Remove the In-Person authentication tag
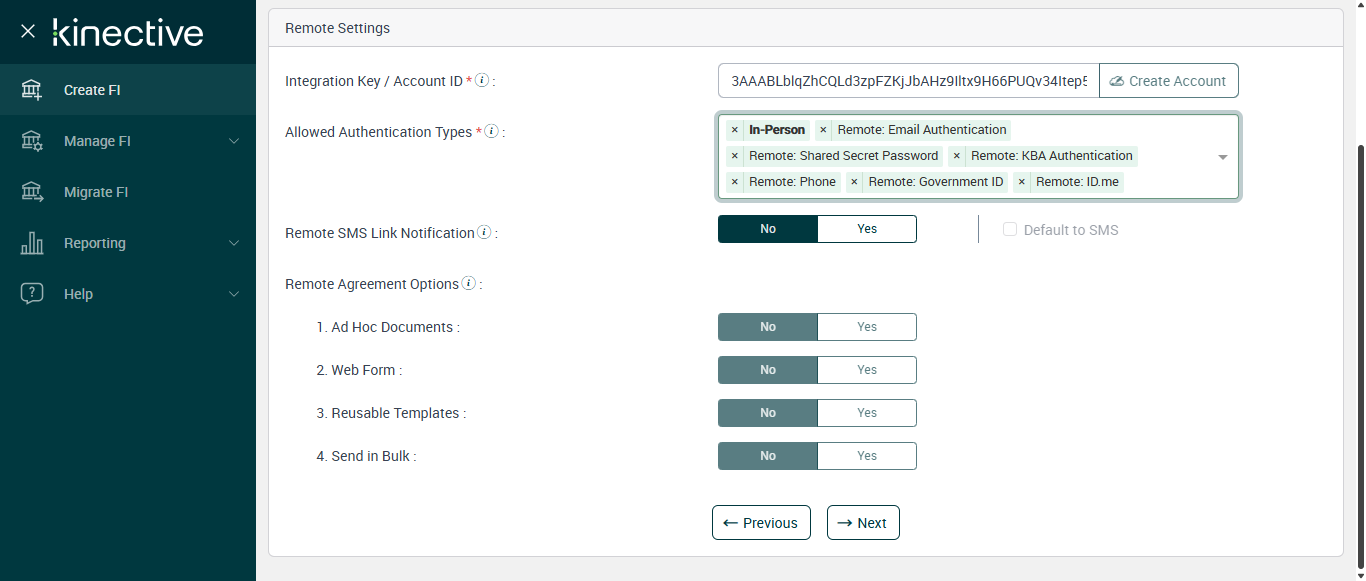Viewport: 1366px width, 581px height. (735, 130)
